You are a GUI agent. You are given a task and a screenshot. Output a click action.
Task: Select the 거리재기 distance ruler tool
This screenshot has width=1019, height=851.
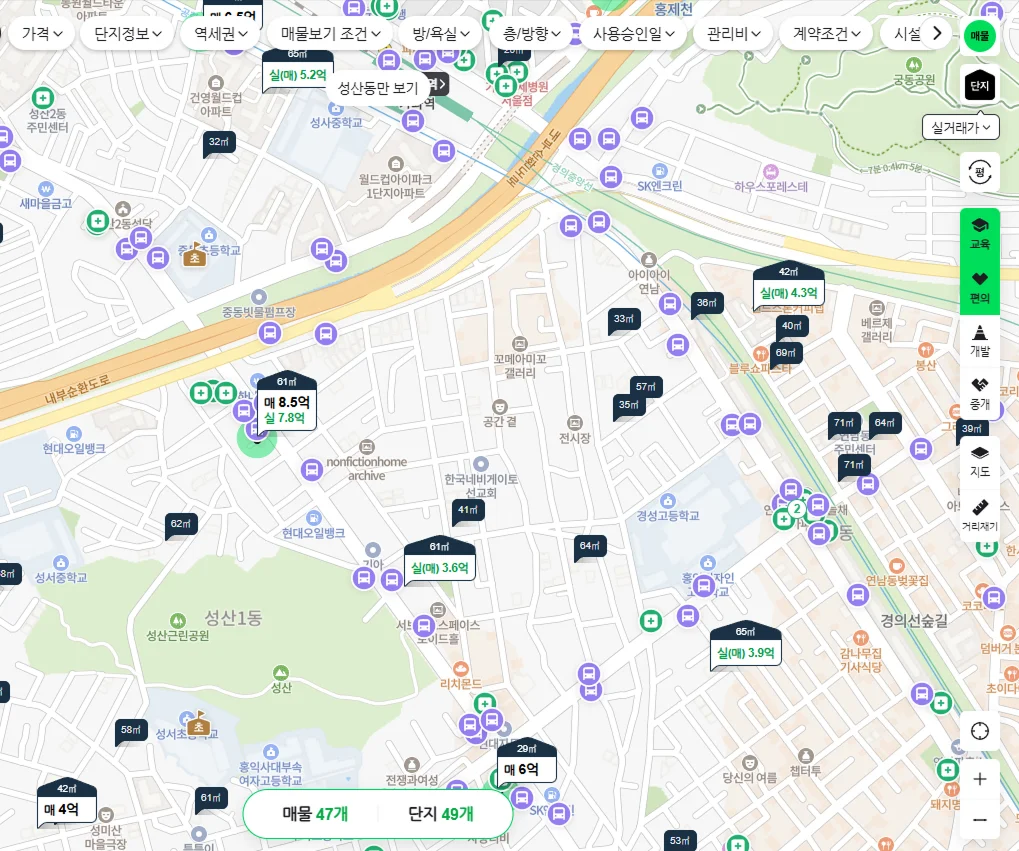(979, 514)
